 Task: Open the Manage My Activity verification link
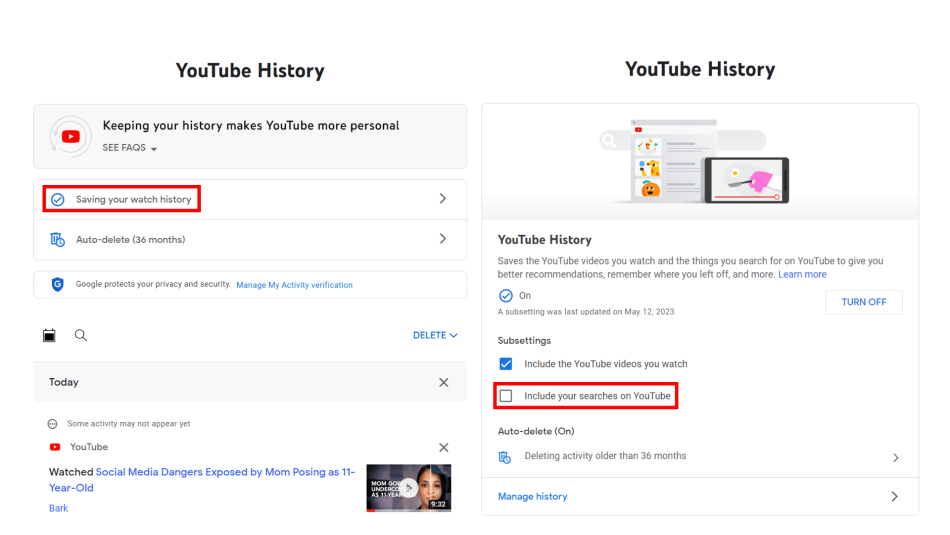pos(294,285)
